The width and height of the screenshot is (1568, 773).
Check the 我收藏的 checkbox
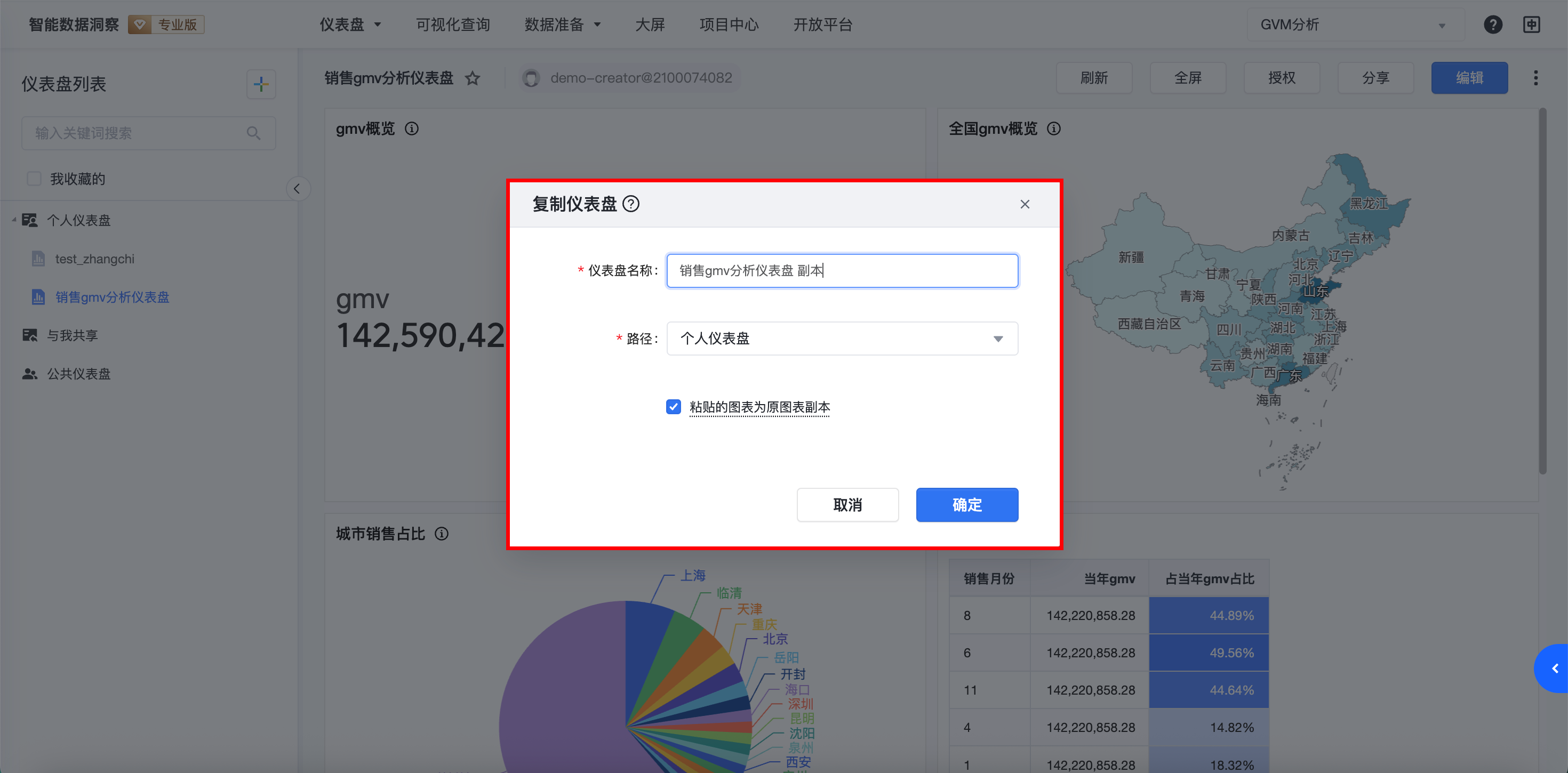click(34, 179)
